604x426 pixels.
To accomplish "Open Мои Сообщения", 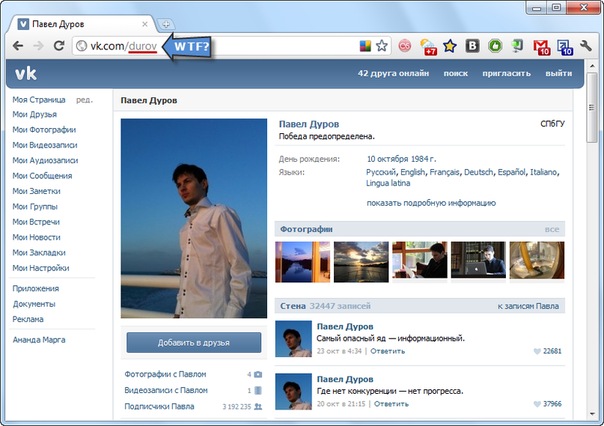I will coord(42,176).
